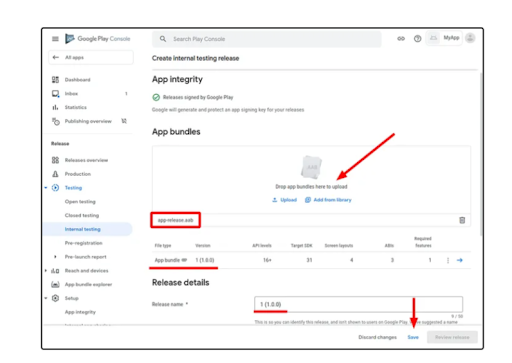The width and height of the screenshot is (512, 363).
Task: Collapse the Setup section arrow
Action: (x=46, y=298)
